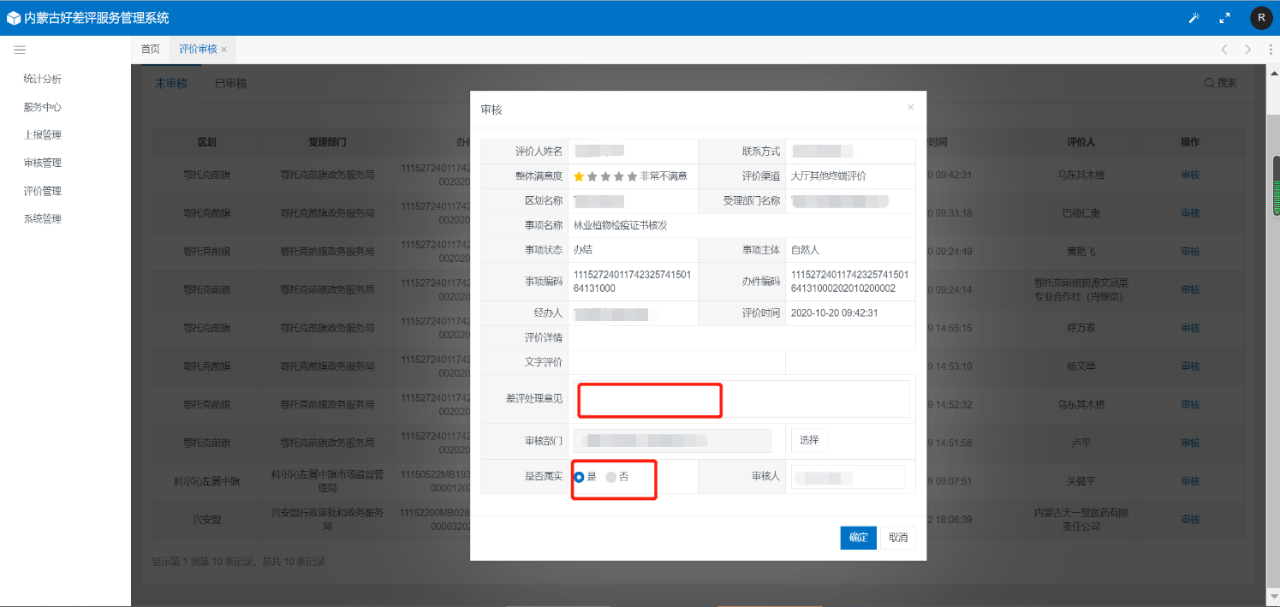Viewport: 1280px width, 607px height.
Task: Click 取消 to cancel the dialog
Action: (898, 538)
